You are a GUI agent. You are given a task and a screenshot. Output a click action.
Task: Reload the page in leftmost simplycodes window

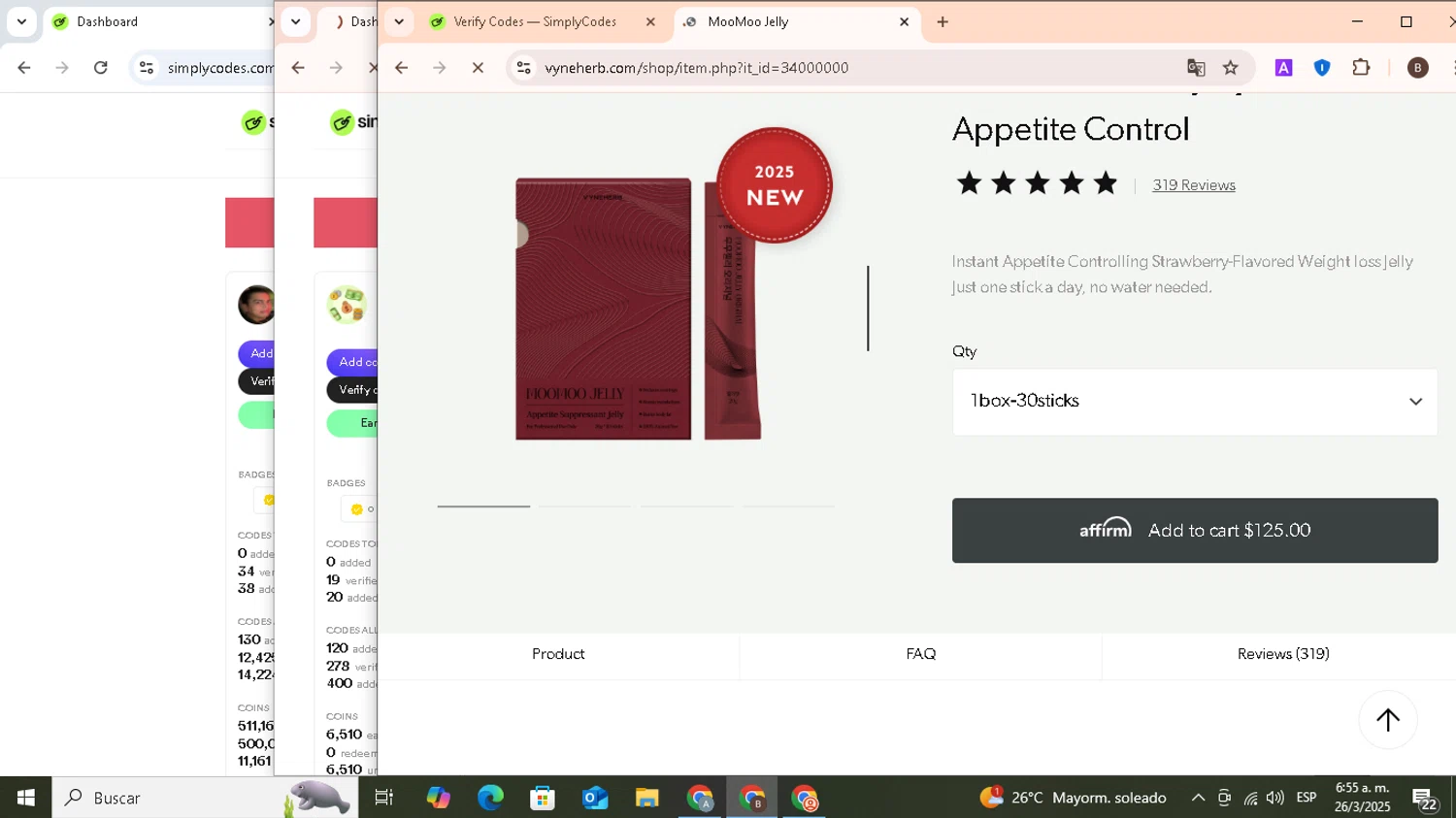pos(101,68)
